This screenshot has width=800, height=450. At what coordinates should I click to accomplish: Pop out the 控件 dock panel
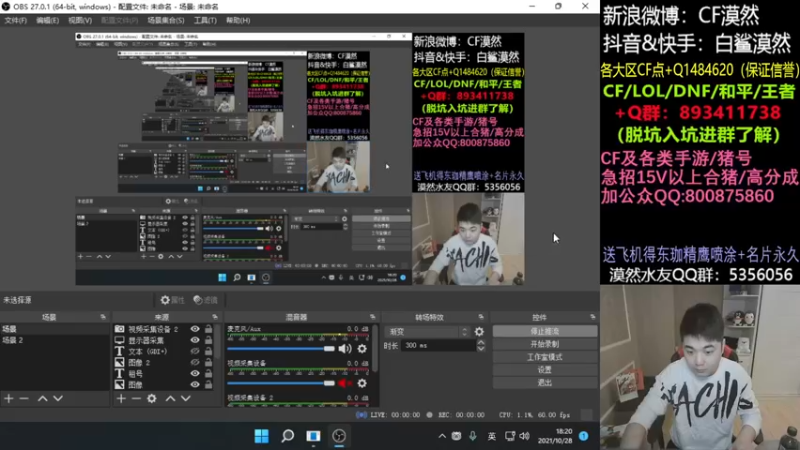(592, 317)
